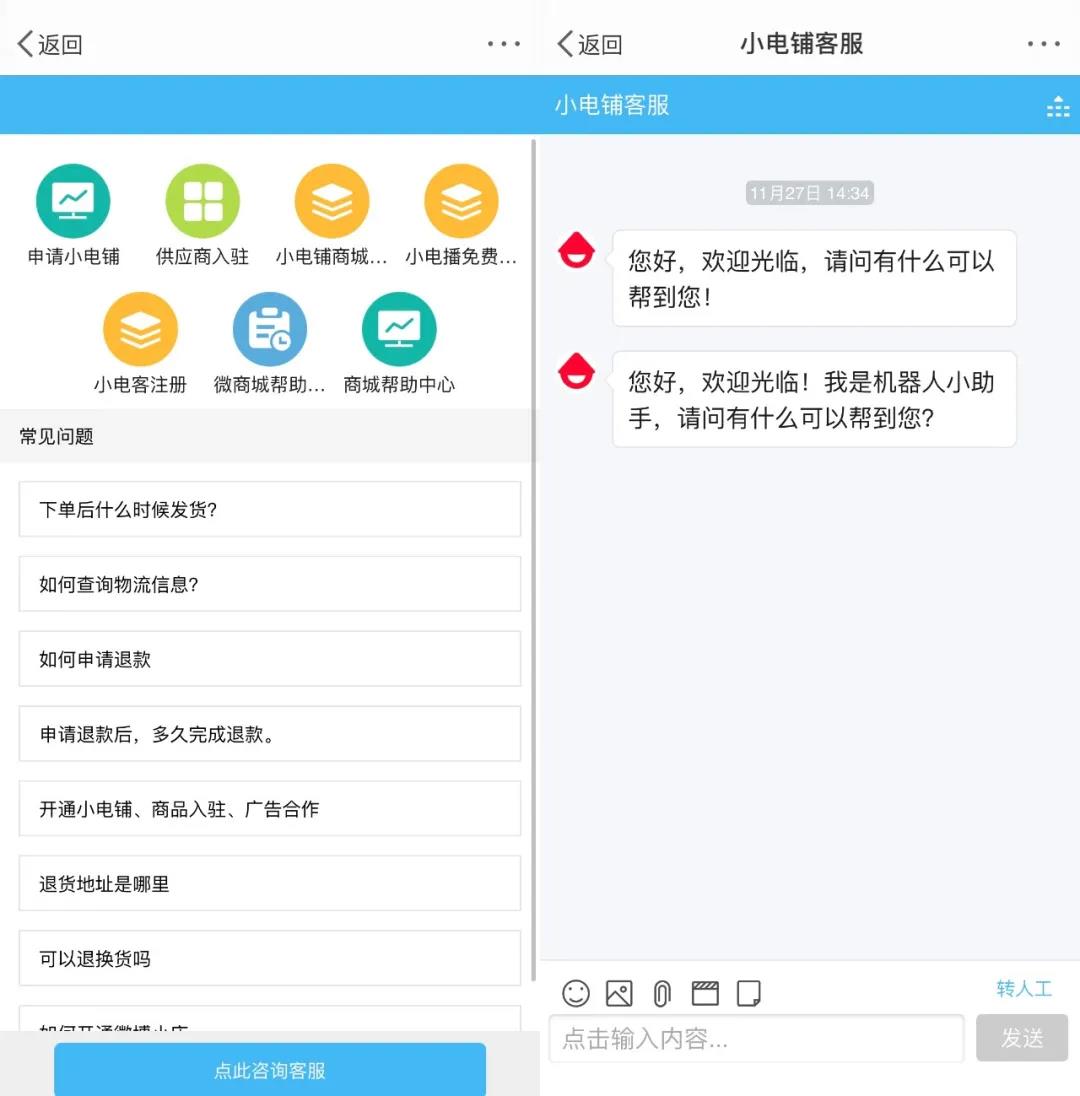Image resolution: width=1080 pixels, height=1096 pixels.
Task: Open the 微商城帮助 clipboard icon
Action: [270, 329]
